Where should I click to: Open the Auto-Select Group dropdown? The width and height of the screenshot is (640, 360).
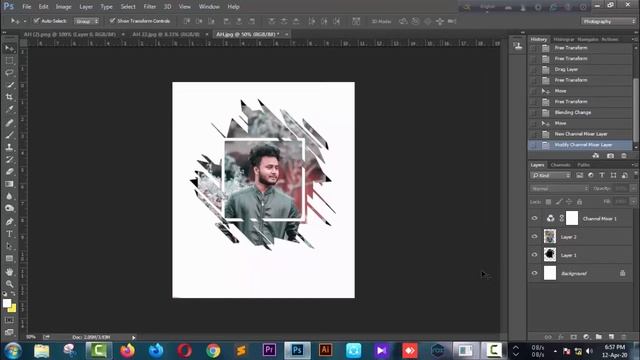coord(86,21)
